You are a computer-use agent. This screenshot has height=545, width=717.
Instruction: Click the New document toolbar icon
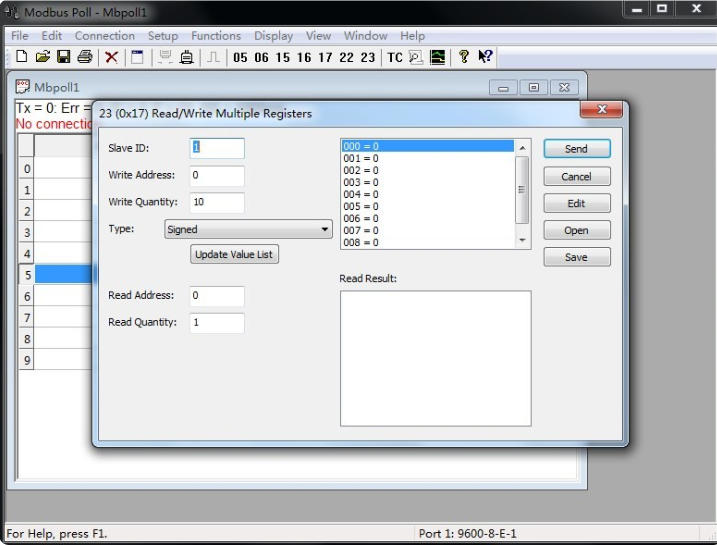(22, 57)
